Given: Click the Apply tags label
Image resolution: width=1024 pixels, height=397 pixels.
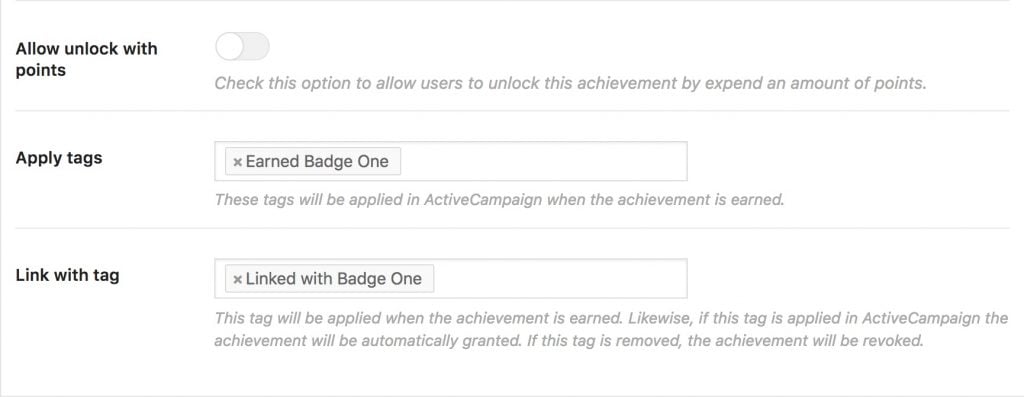Looking at the screenshot, I should (x=59, y=158).
